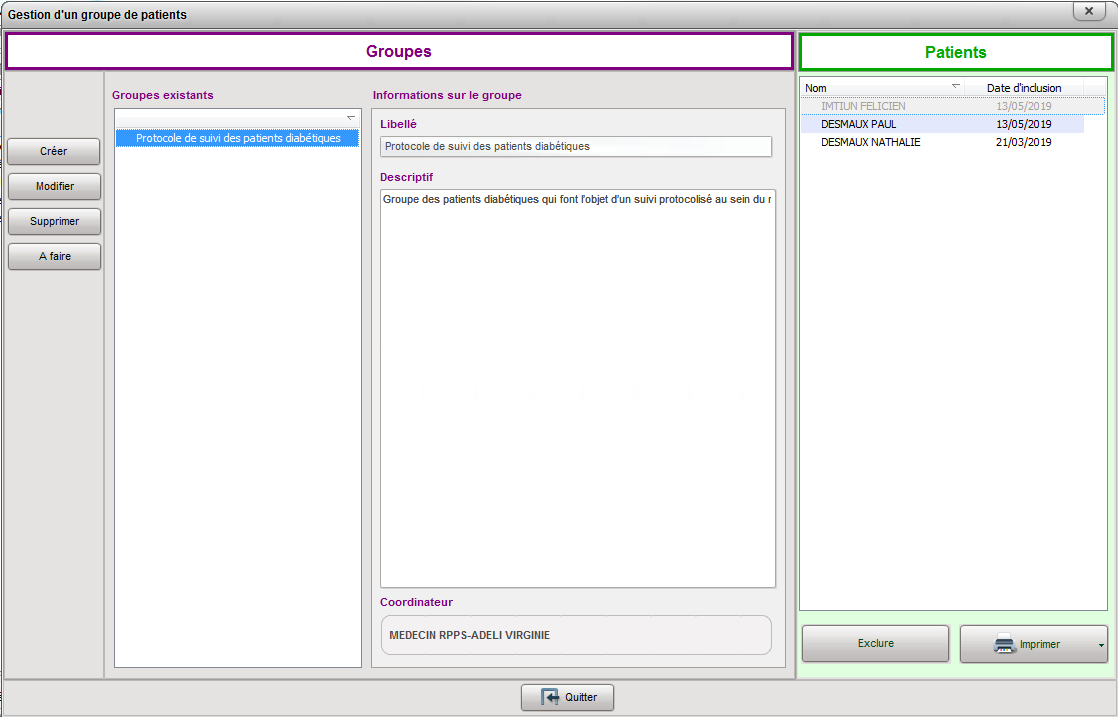
Task: Sort patients by Nom column
Action: pos(880,88)
